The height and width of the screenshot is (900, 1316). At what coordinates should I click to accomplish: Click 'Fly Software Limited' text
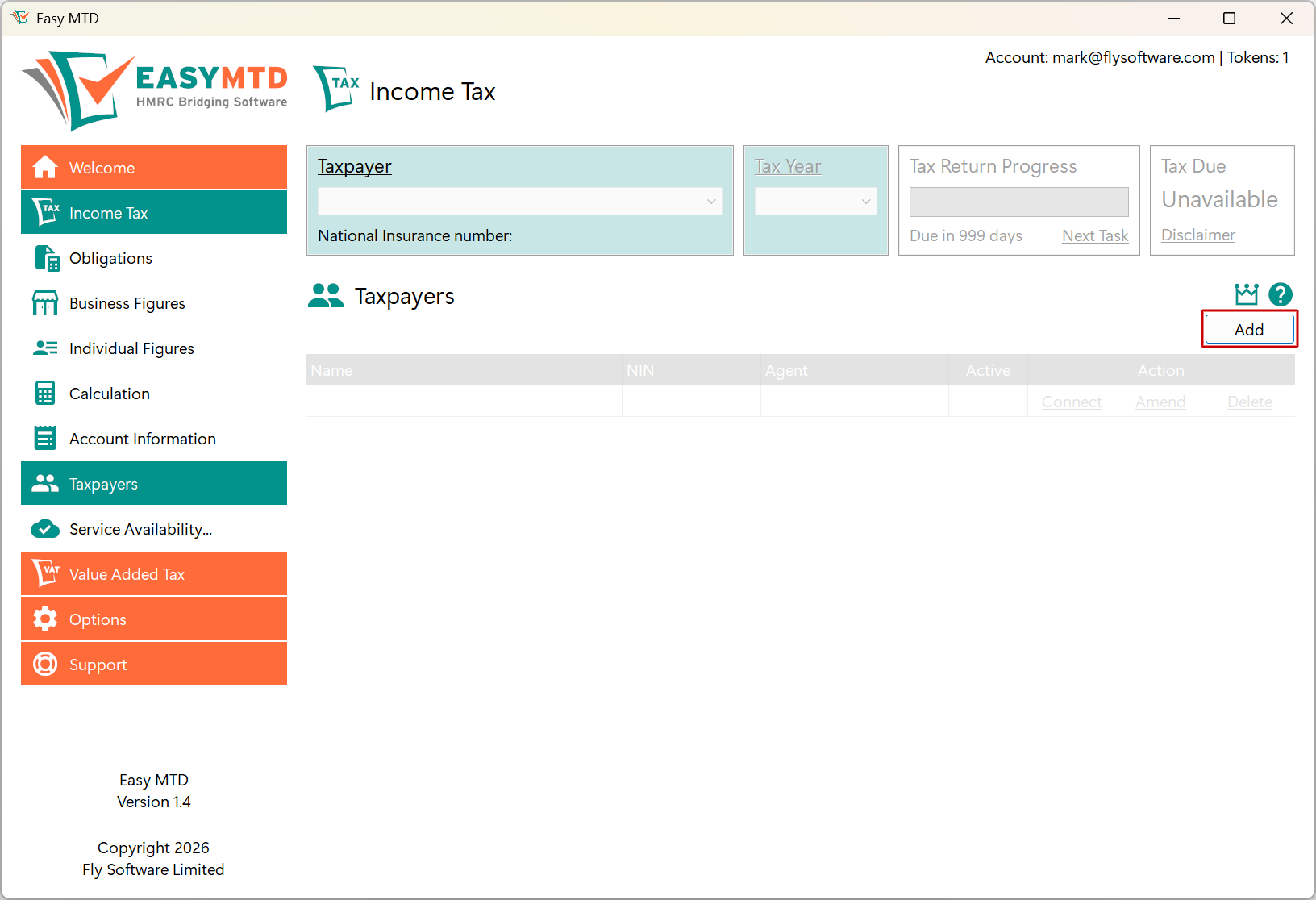pos(153,869)
